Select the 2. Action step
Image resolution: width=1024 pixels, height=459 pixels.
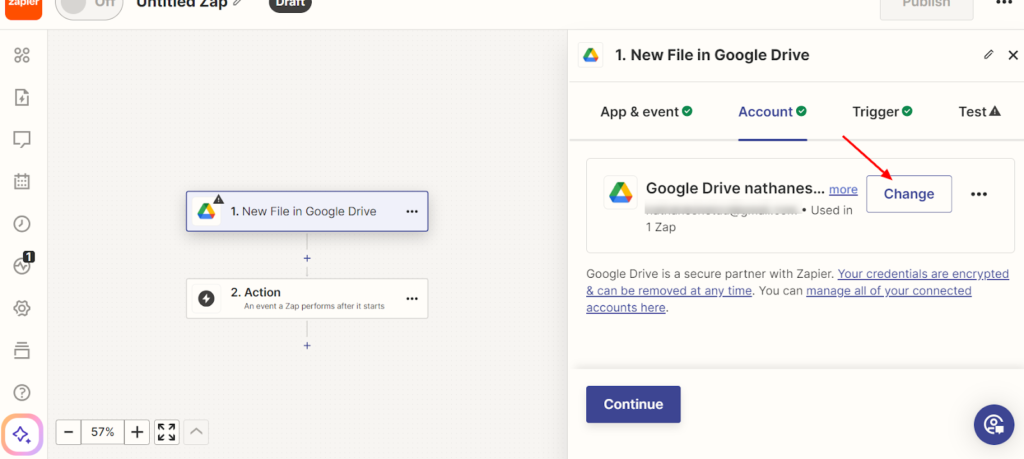(307, 298)
